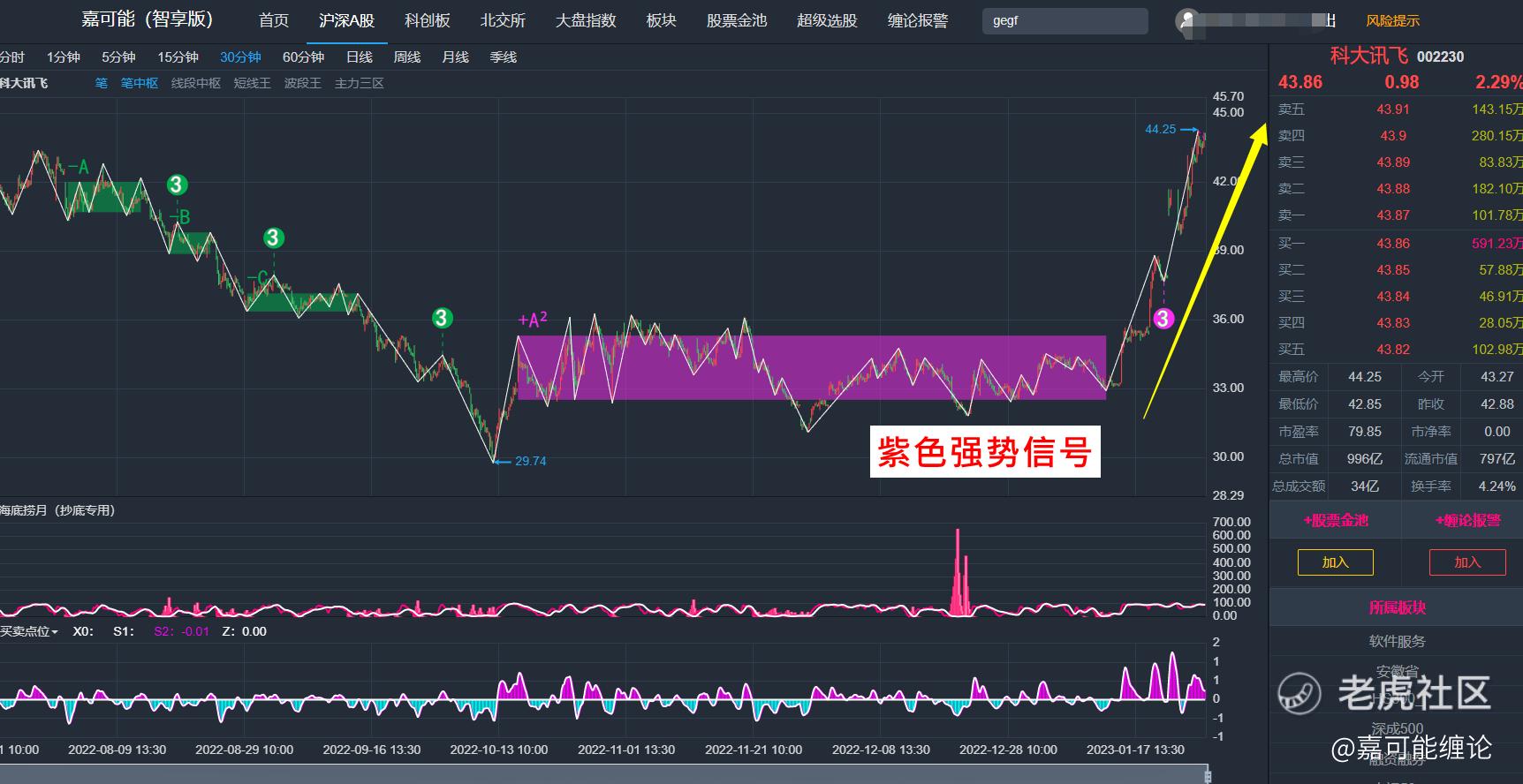Switch chart to 月线
This screenshot has height=784, width=1523.
click(x=456, y=57)
